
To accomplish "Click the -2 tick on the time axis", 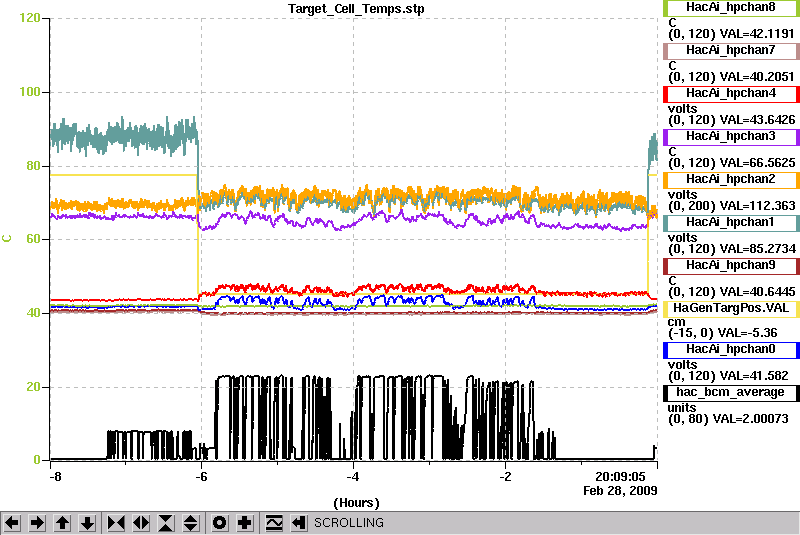I will coord(505,477).
